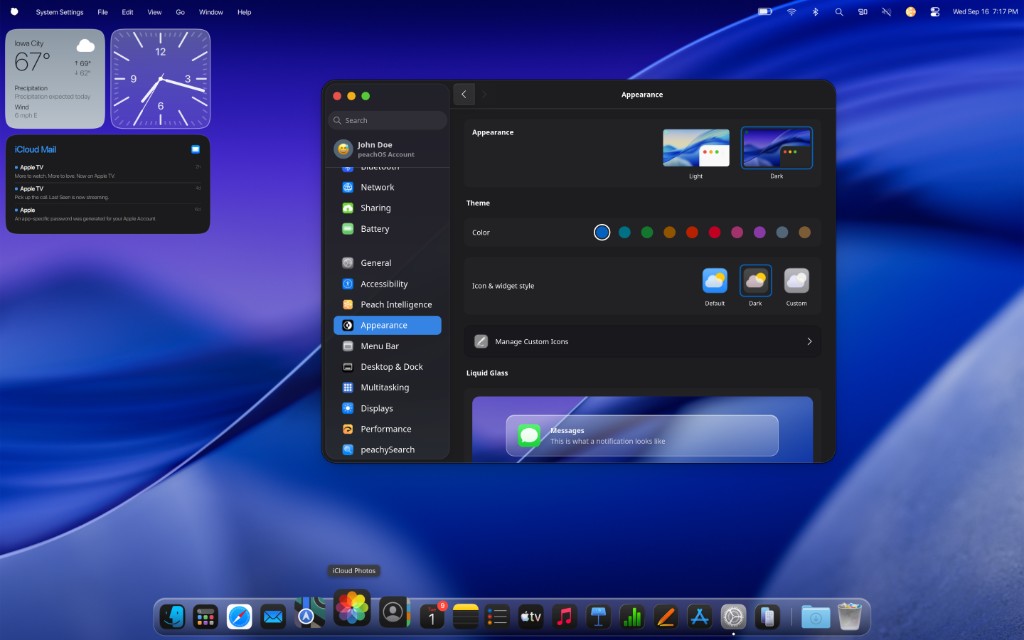Screen dimensions: 1024x640
Task: Open Reminders from the dock
Action: 498,616
